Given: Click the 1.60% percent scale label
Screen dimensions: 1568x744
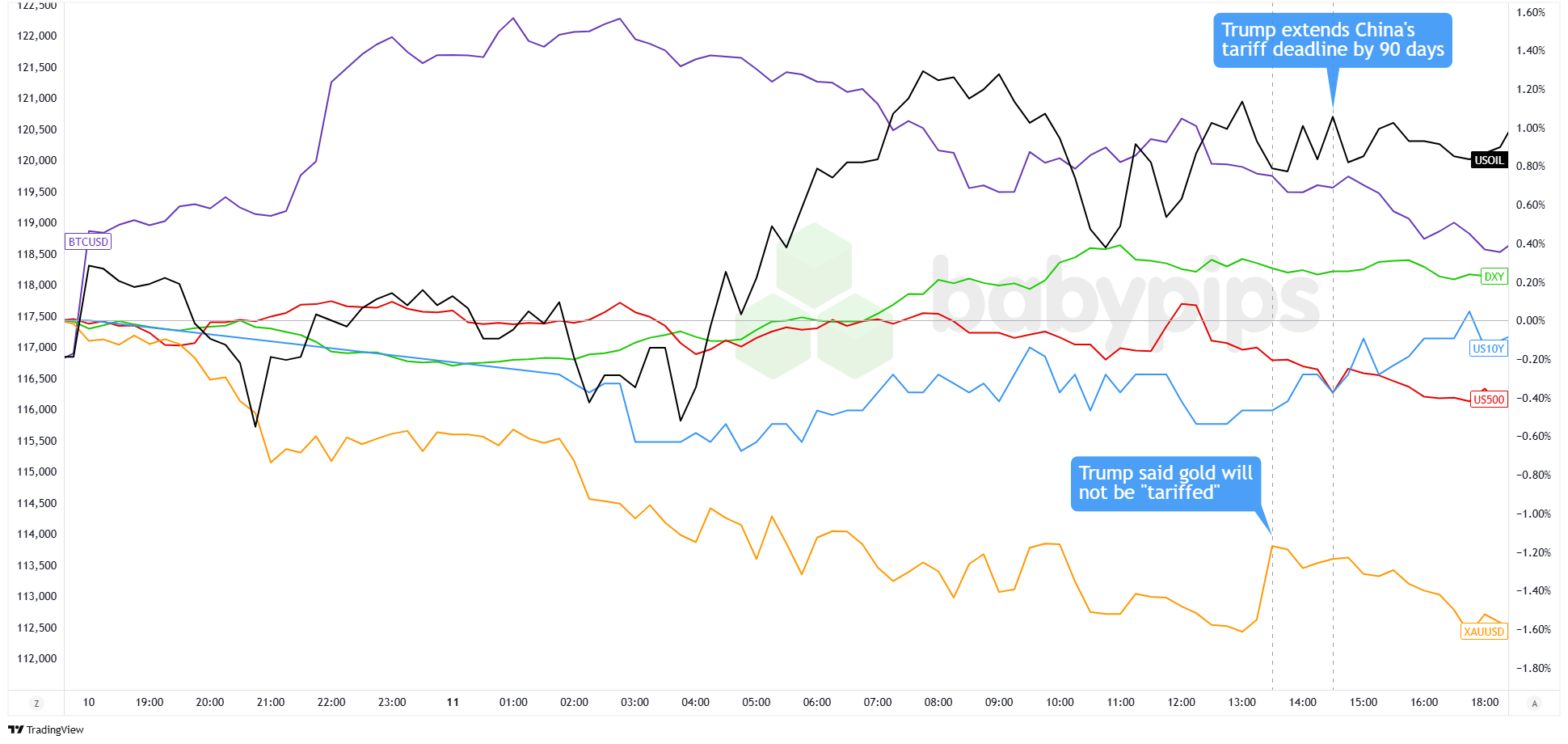Looking at the screenshot, I should tap(1530, 12).
